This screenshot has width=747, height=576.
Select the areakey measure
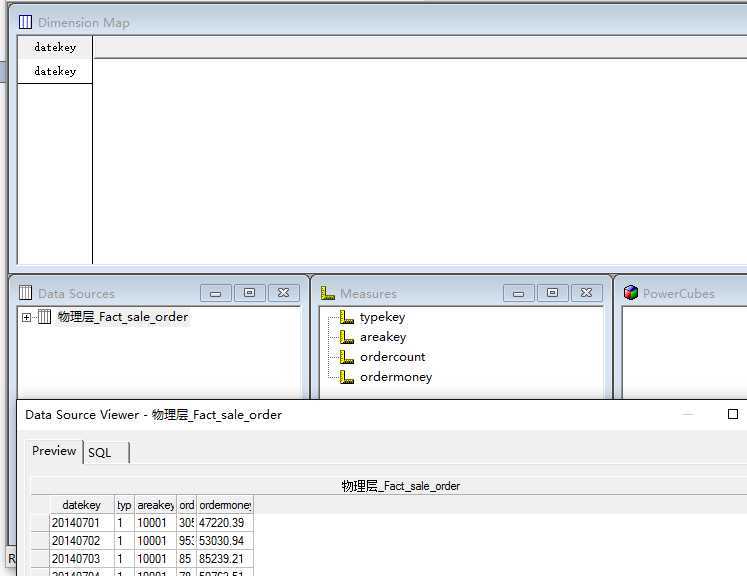point(383,337)
